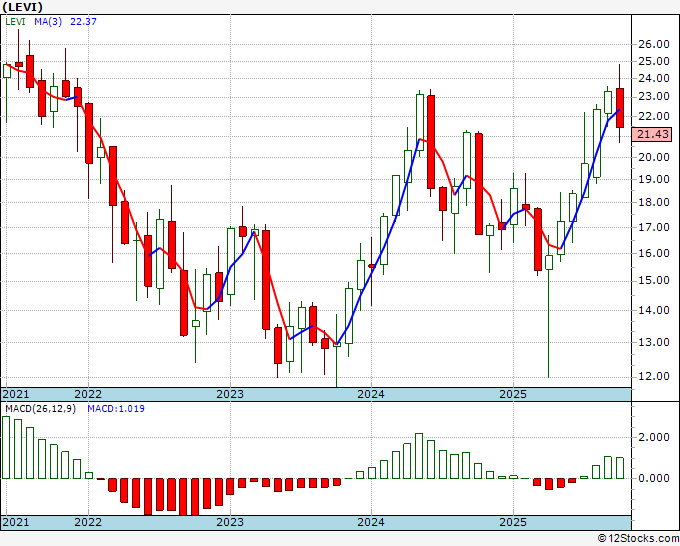Click the 24.00 price axis label
680x546 pixels.
654,78
